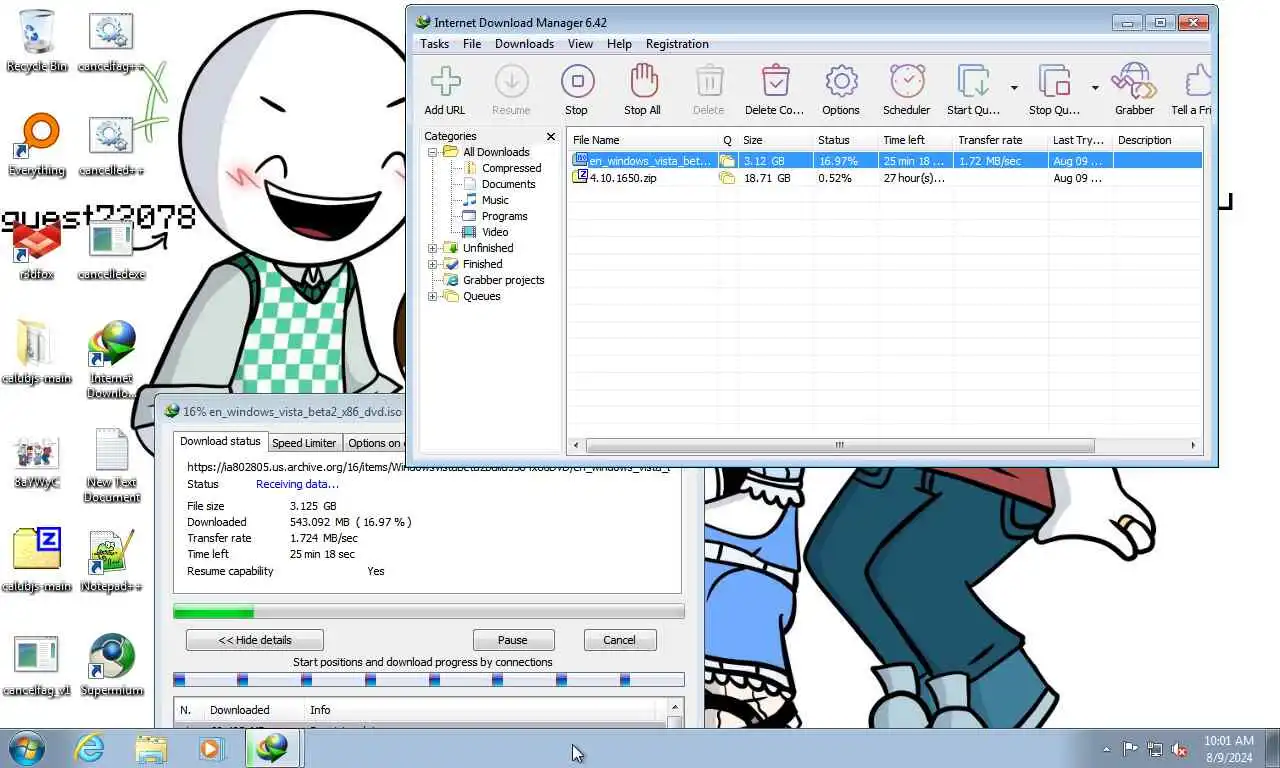The width and height of the screenshot is (1280, 768).
Task: Open the Registration menu
Action: pos(677,44)
